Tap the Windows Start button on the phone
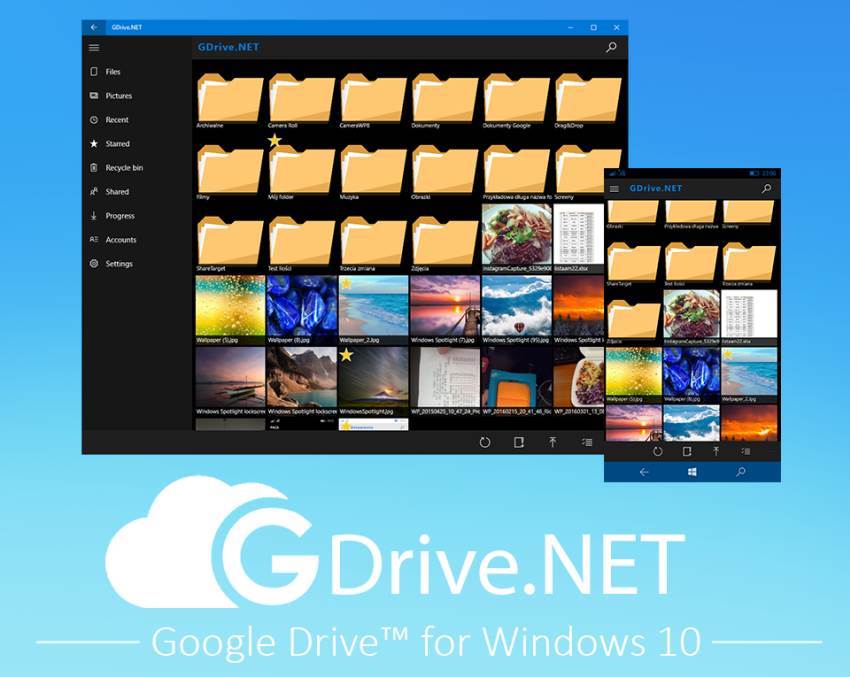 692,471
